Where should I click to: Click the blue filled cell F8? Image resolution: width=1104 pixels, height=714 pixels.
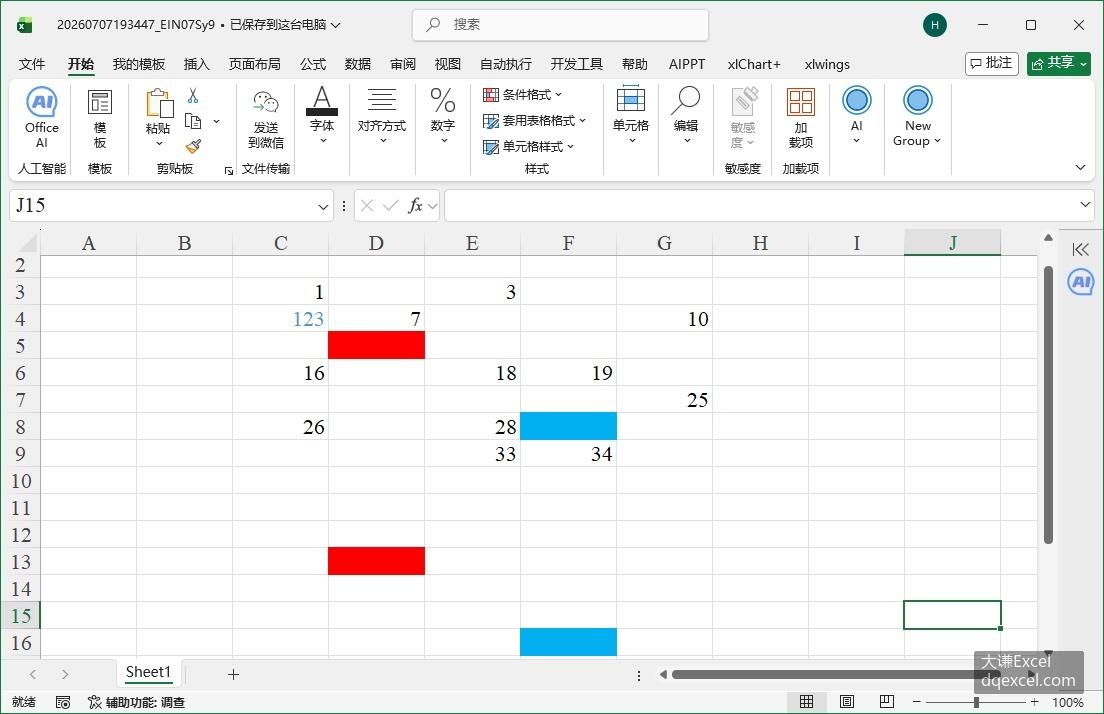pos(568,426)
